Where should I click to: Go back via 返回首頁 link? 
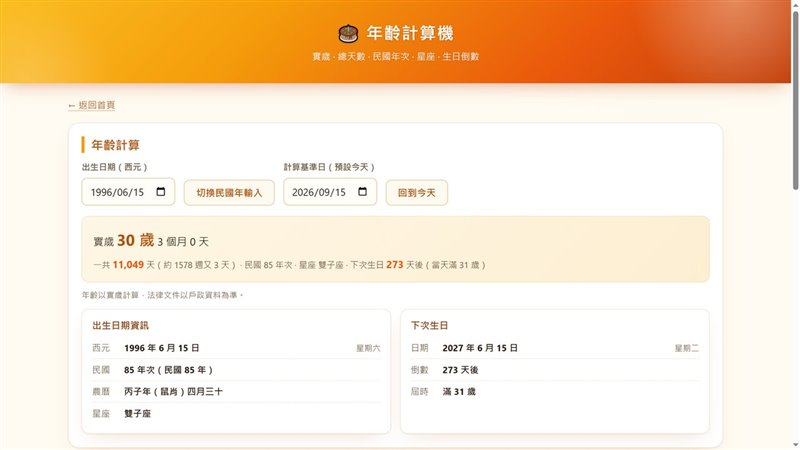pos(91,105)
